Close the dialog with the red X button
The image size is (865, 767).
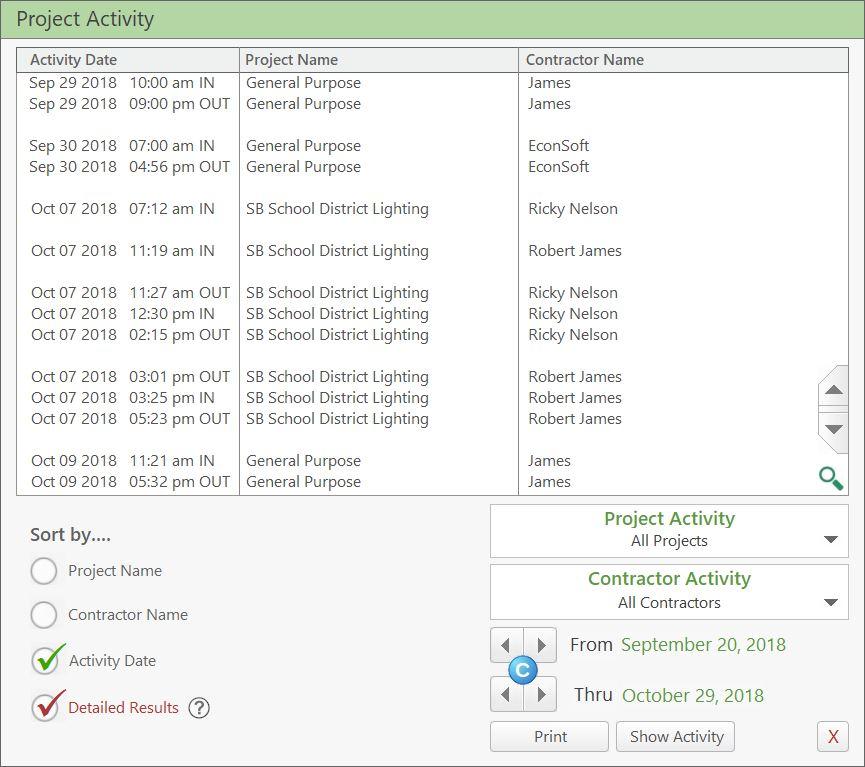tap(833, 736)
